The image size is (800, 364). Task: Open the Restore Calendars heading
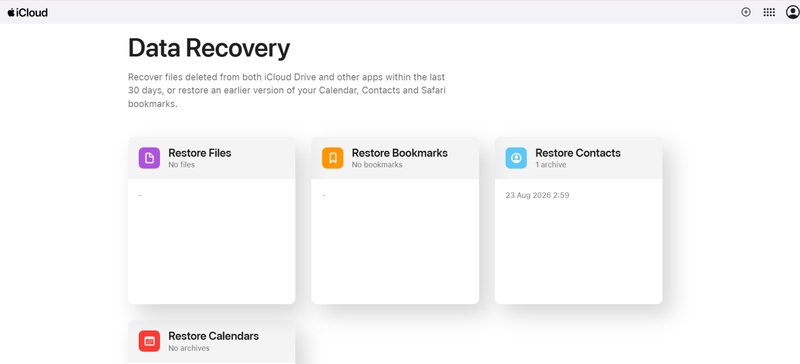213,336
